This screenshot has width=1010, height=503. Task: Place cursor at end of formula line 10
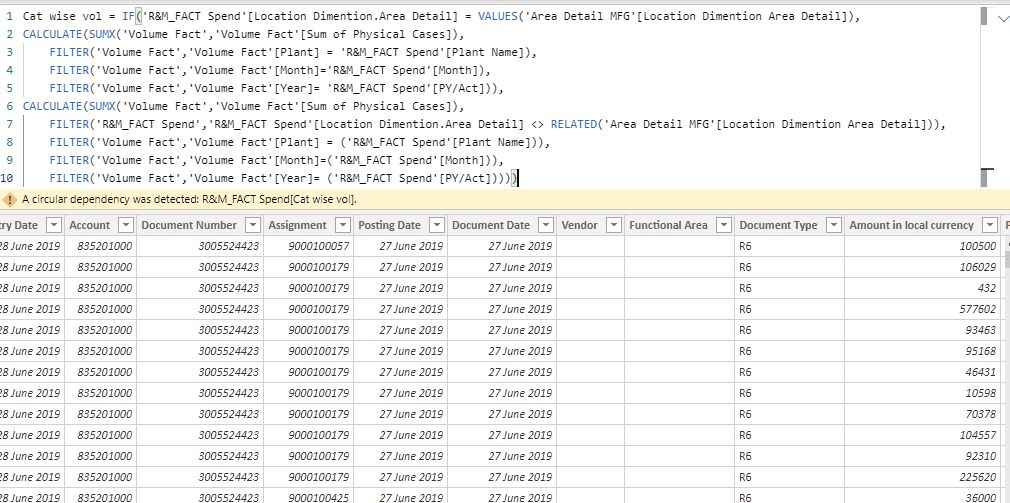point(517,178)
